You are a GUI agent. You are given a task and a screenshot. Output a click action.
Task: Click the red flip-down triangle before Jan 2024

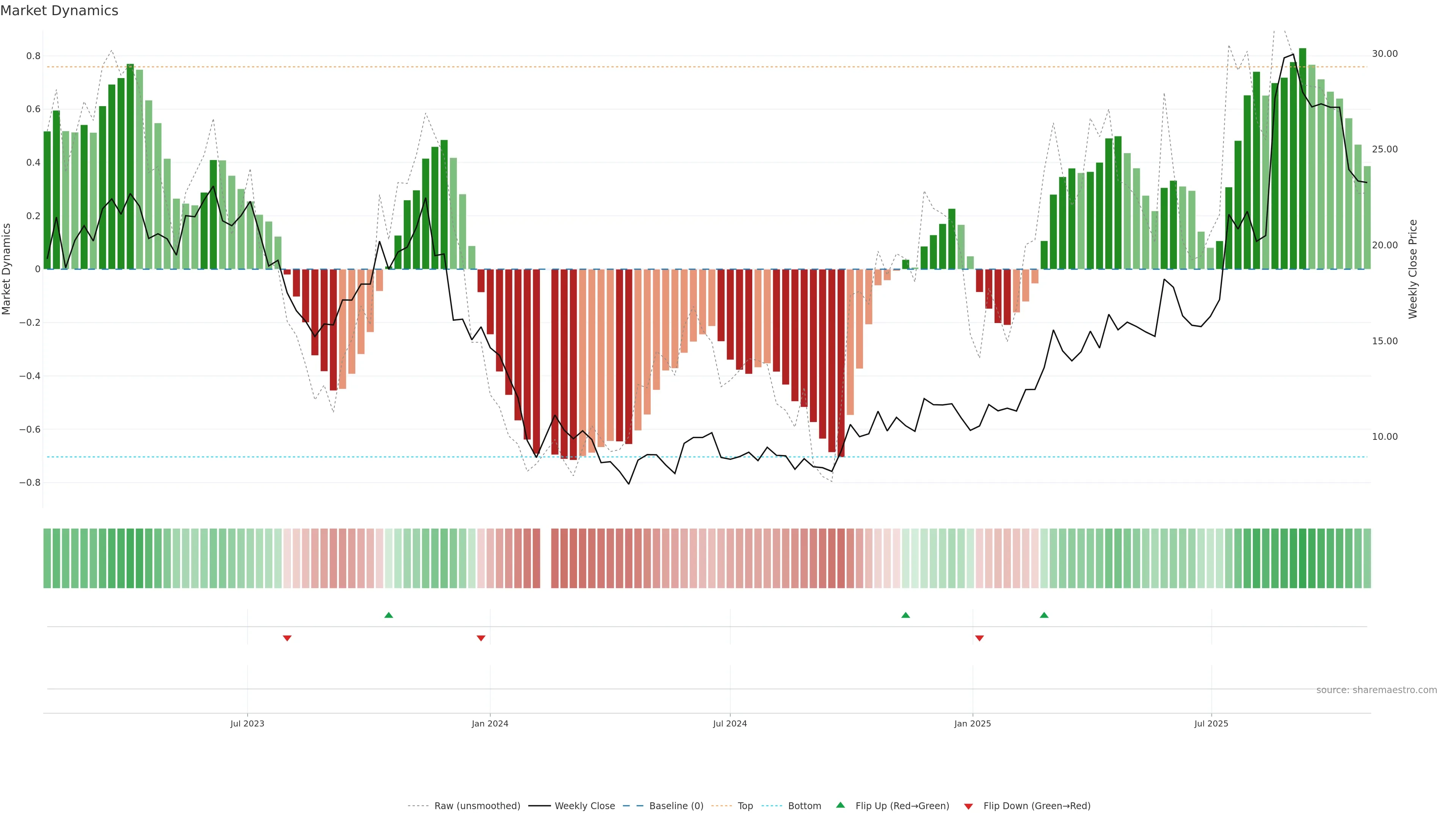click(481, 638)
